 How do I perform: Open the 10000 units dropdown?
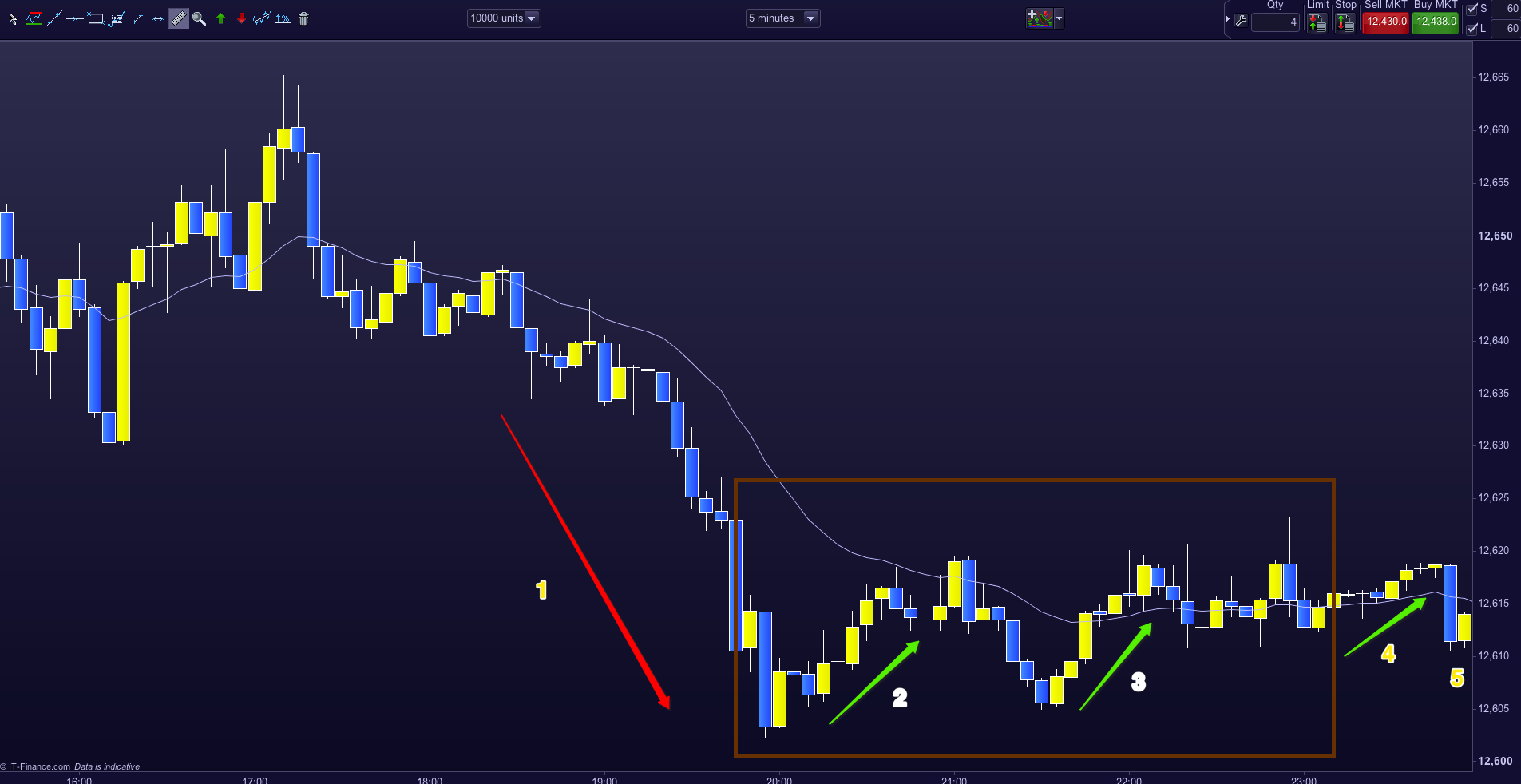click(504, 18)
